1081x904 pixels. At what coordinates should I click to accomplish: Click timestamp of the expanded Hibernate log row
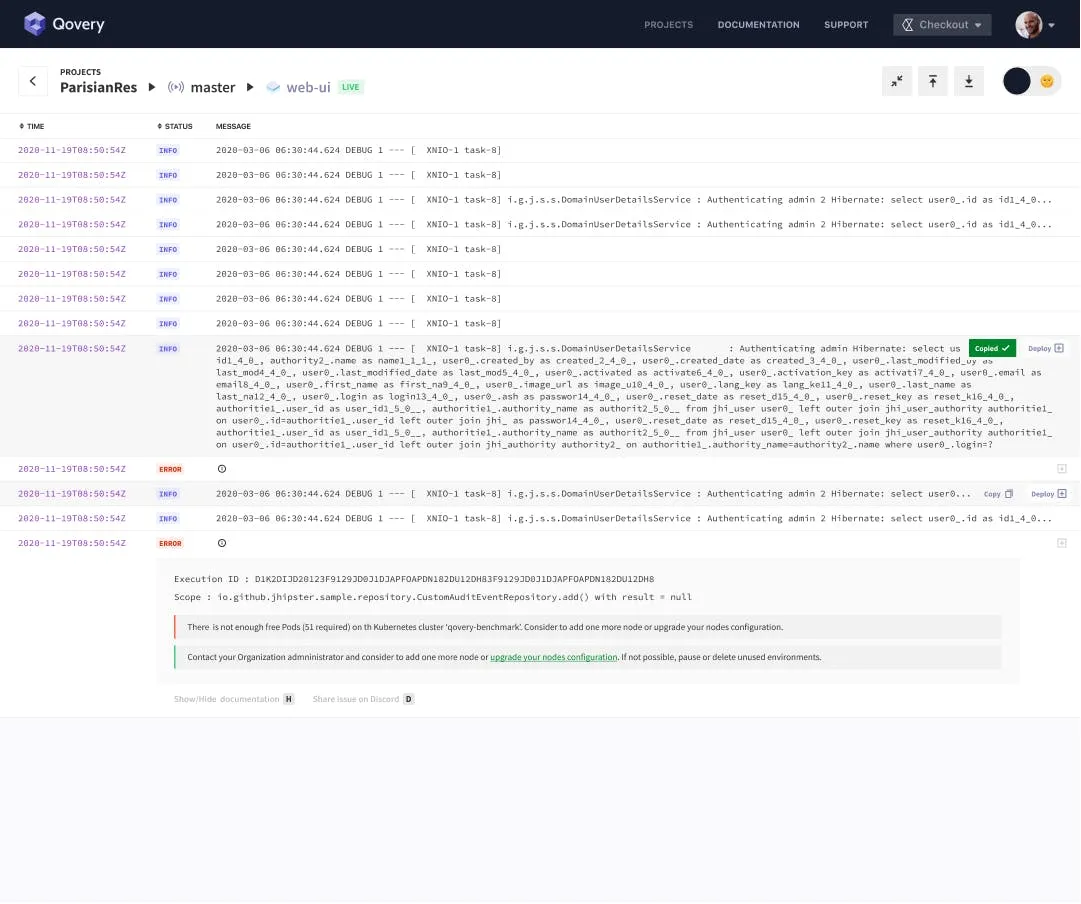(x=72, y=349)
